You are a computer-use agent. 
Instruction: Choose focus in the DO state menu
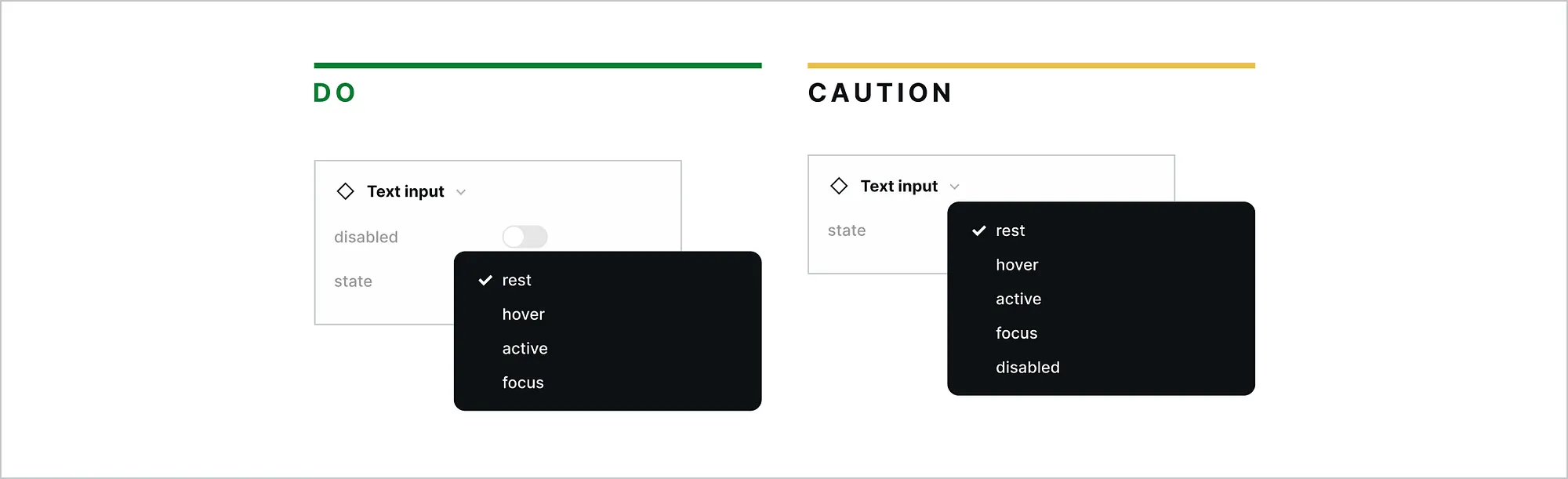tap(523, 383)
